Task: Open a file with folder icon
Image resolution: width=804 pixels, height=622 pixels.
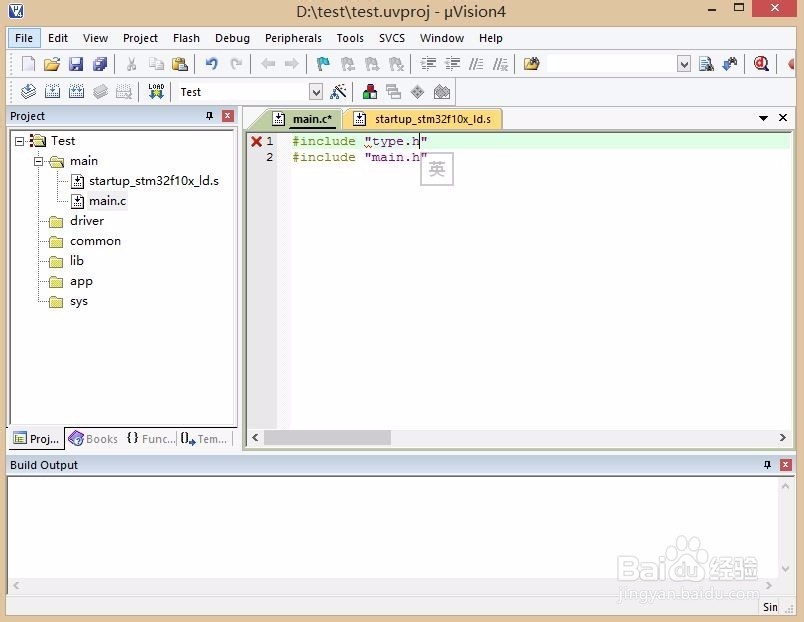Action: point(52,64)
